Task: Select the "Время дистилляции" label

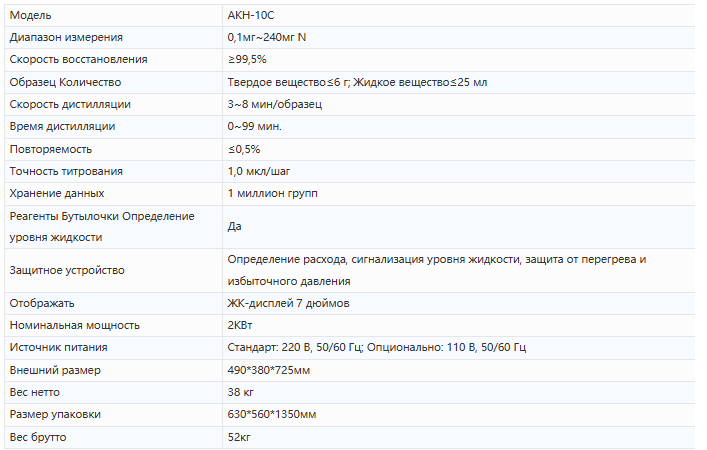Action: pos(62,126)
